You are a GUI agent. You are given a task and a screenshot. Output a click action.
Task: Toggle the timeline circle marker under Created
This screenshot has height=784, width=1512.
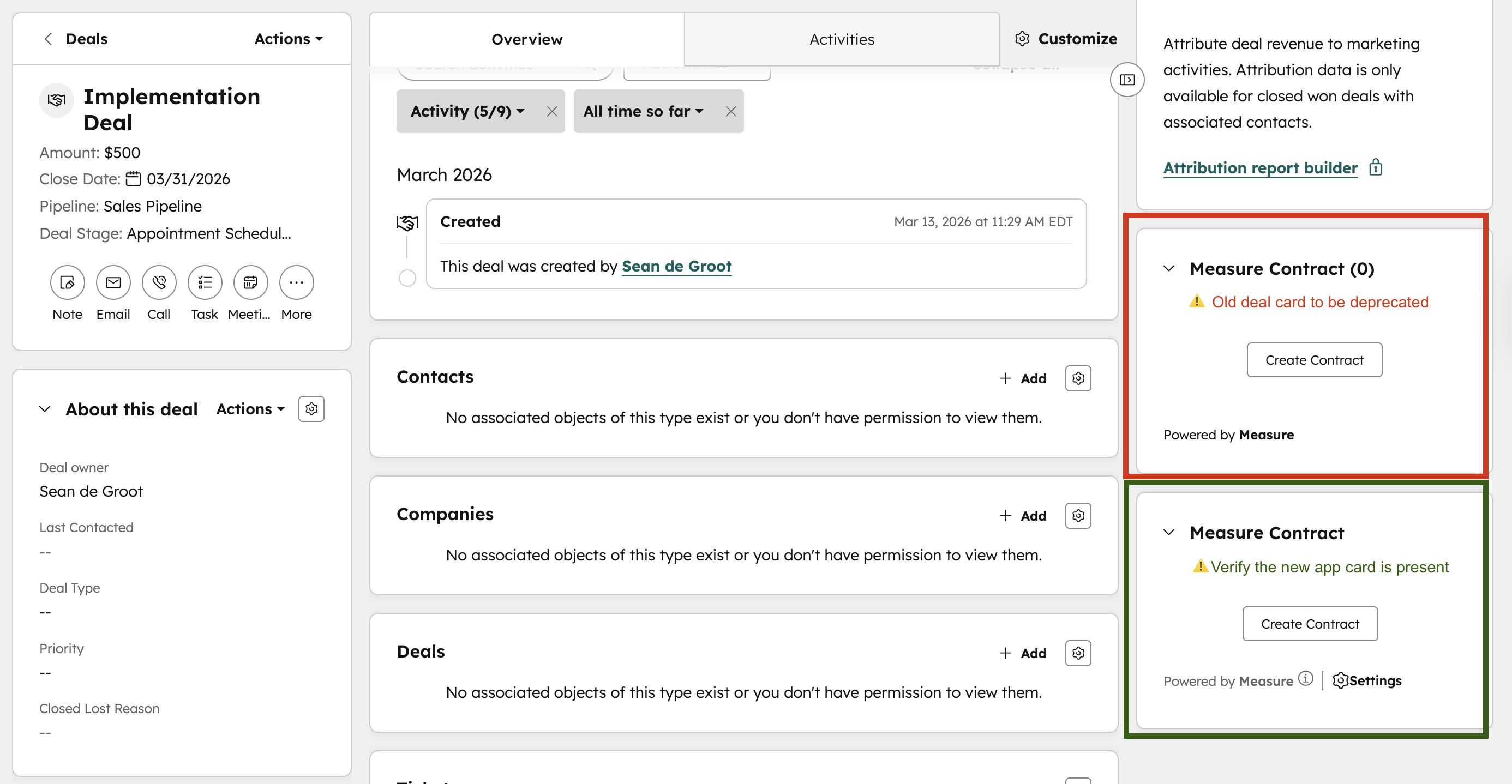point(407,278)
